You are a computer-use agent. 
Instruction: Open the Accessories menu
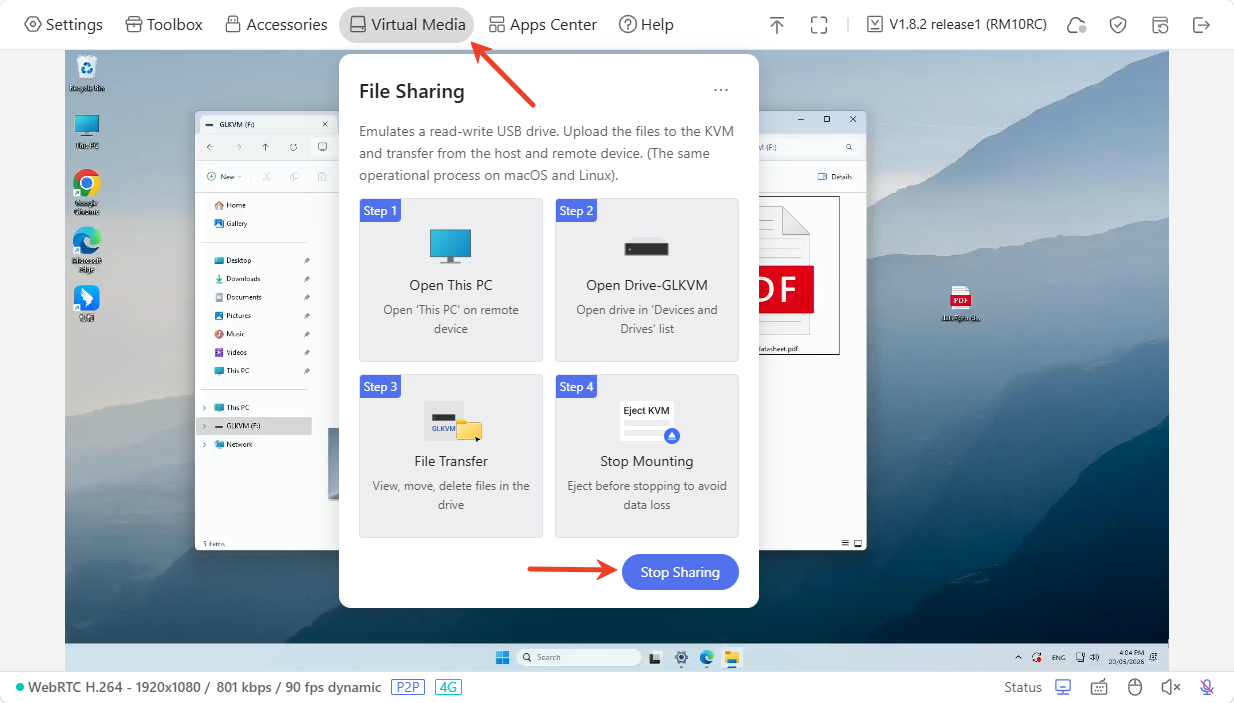pyautogui.click(x=276, y=25)
